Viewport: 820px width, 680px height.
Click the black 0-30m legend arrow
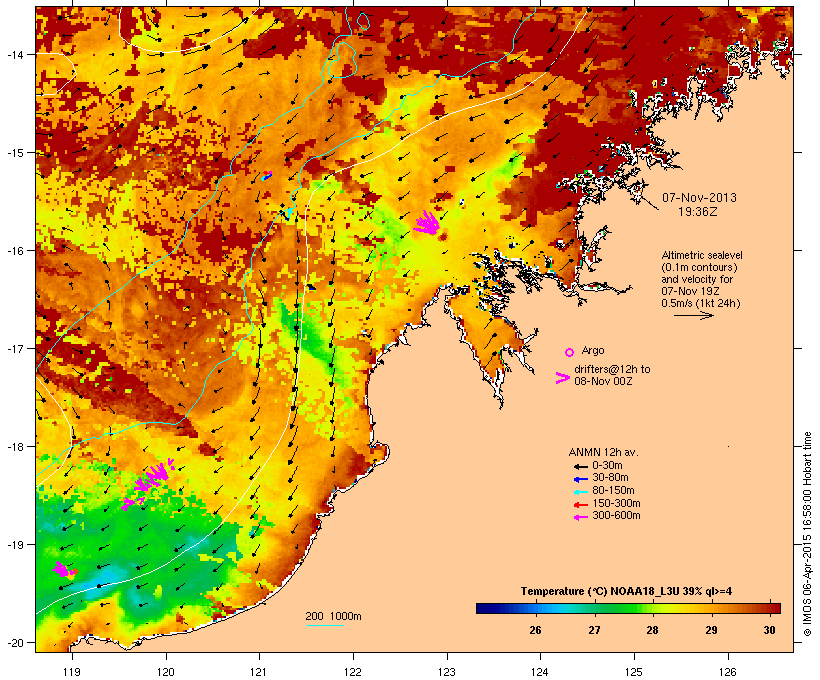580,466
